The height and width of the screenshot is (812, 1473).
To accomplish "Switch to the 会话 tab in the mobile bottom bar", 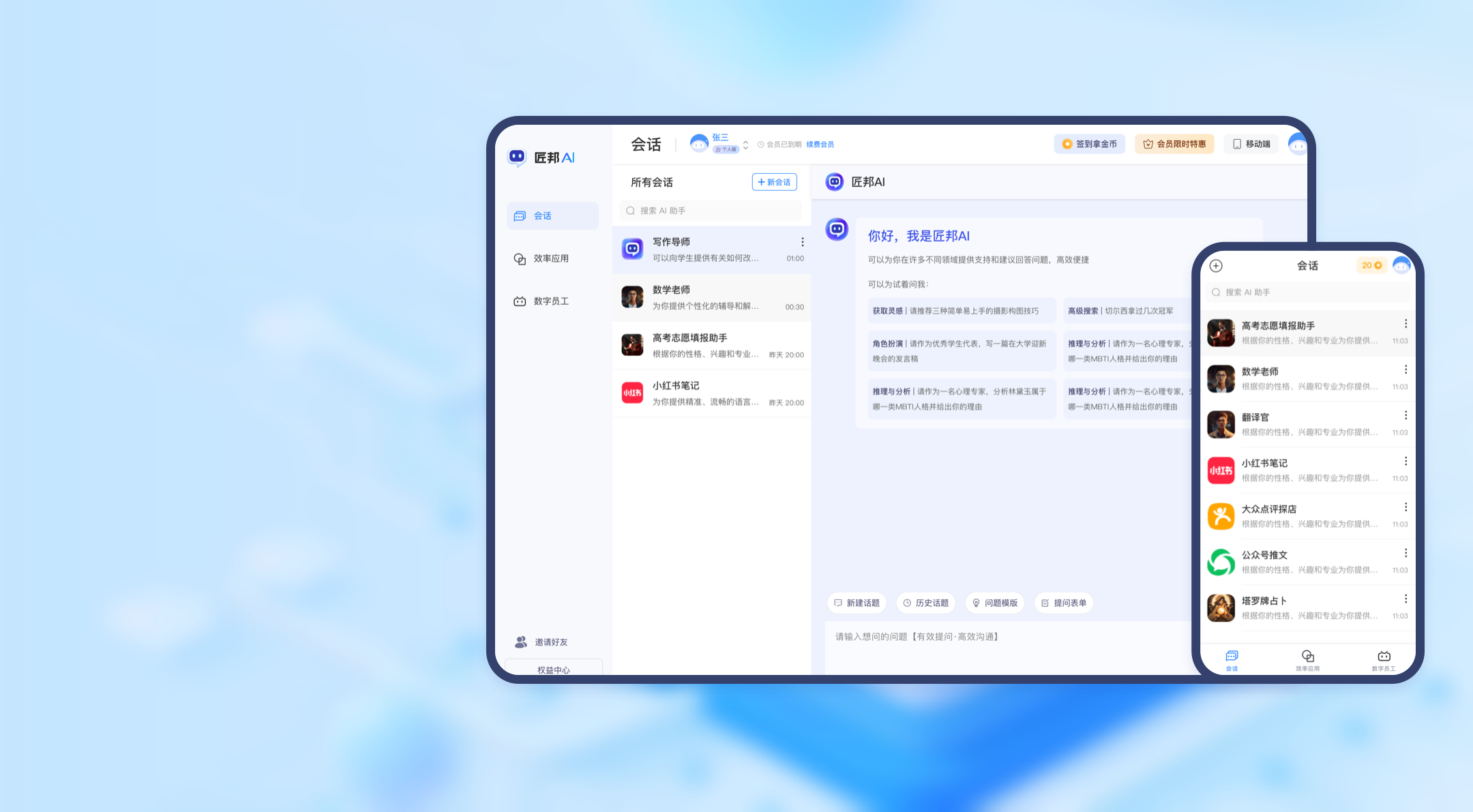I will [1232, 660].
